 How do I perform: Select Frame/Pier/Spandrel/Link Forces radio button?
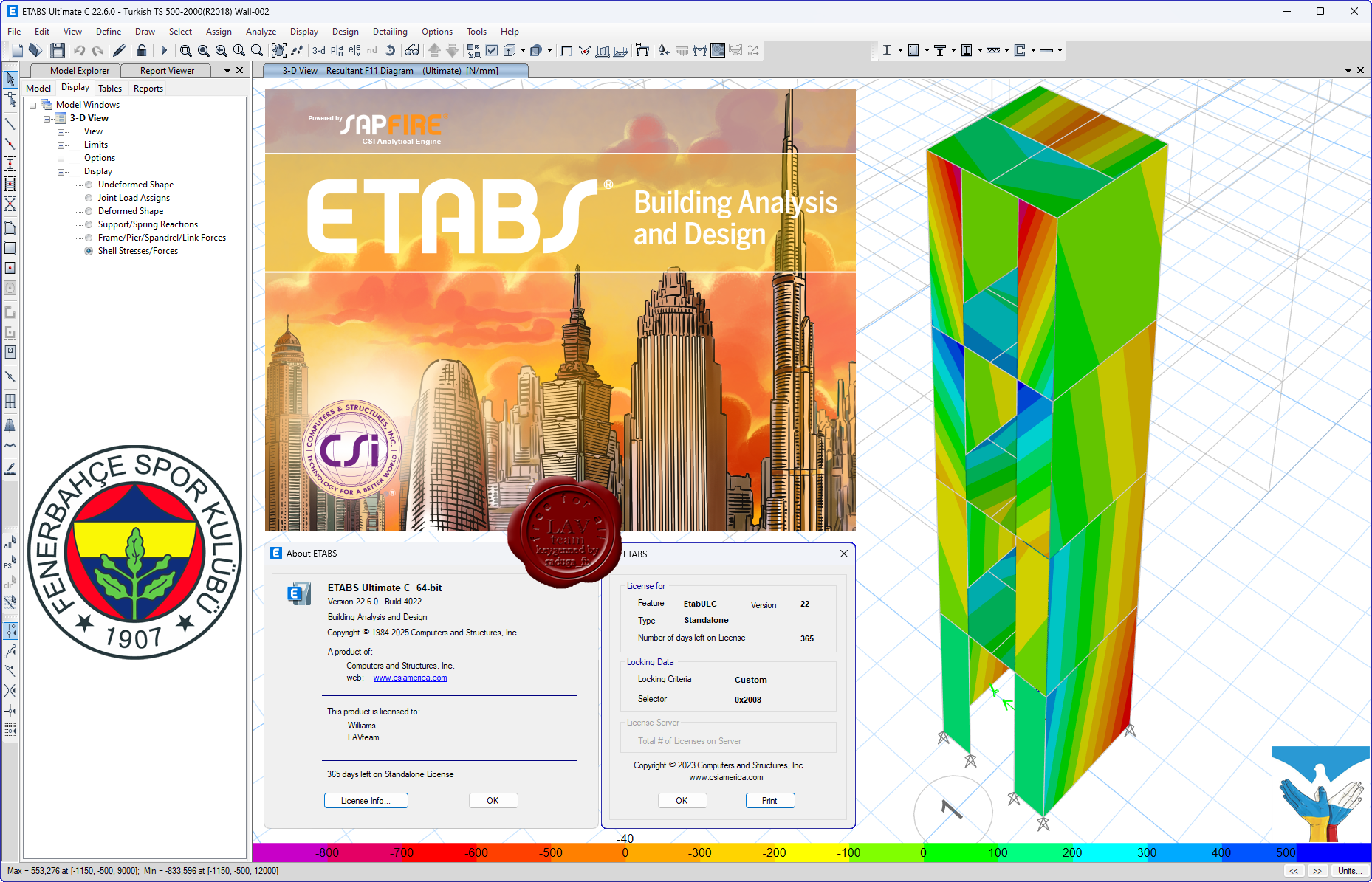click(89, 238)
